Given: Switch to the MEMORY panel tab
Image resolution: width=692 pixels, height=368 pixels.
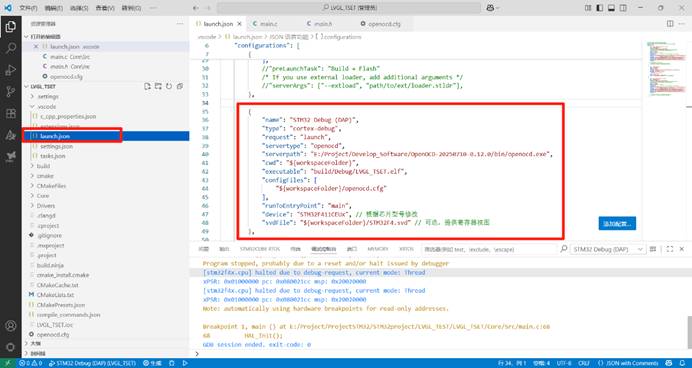Looking at the screenshot, I should 378,249.
